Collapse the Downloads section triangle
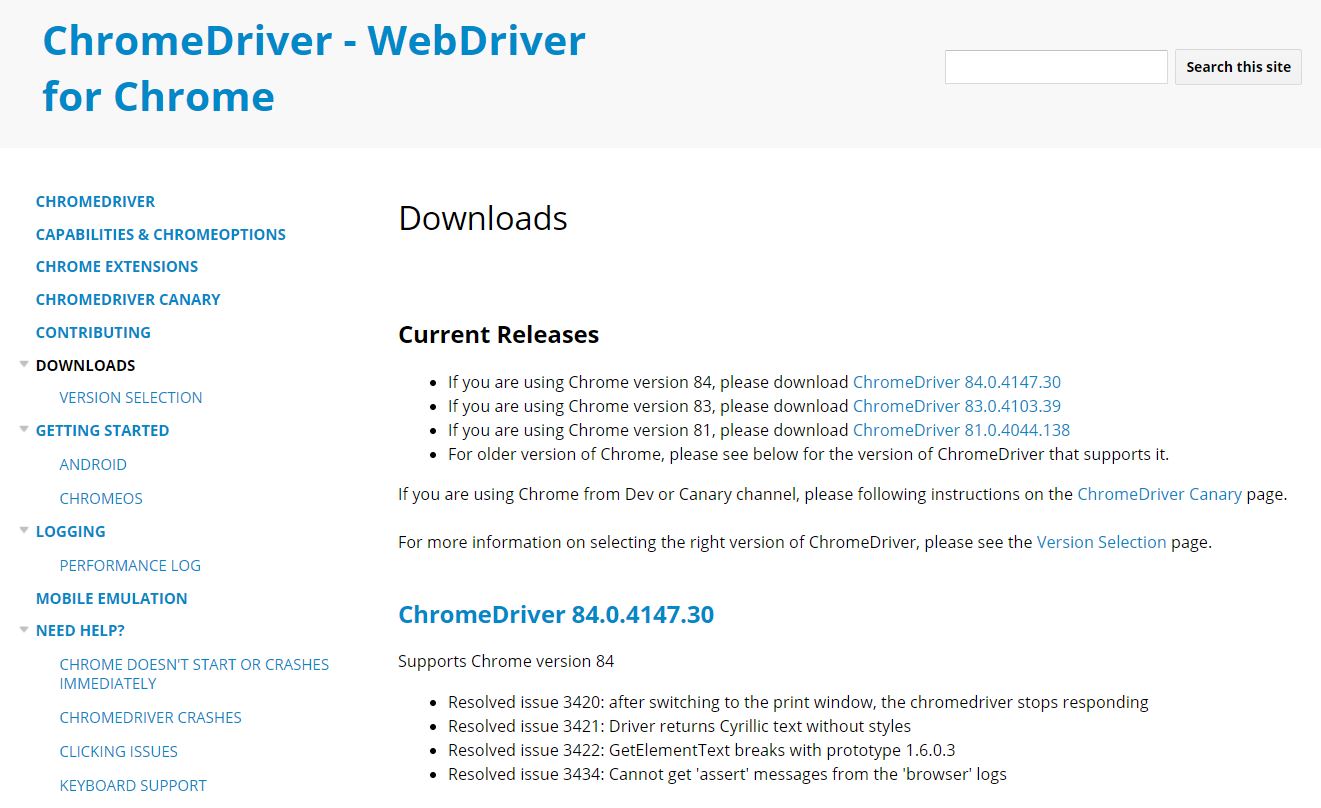 click(24, 364)
